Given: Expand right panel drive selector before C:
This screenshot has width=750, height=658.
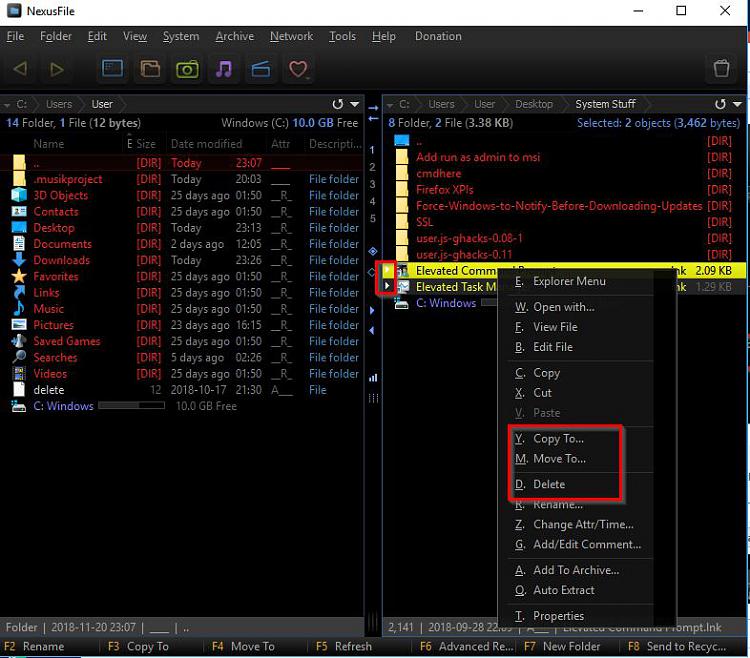Looking at the screenshot, I should 389,104.
